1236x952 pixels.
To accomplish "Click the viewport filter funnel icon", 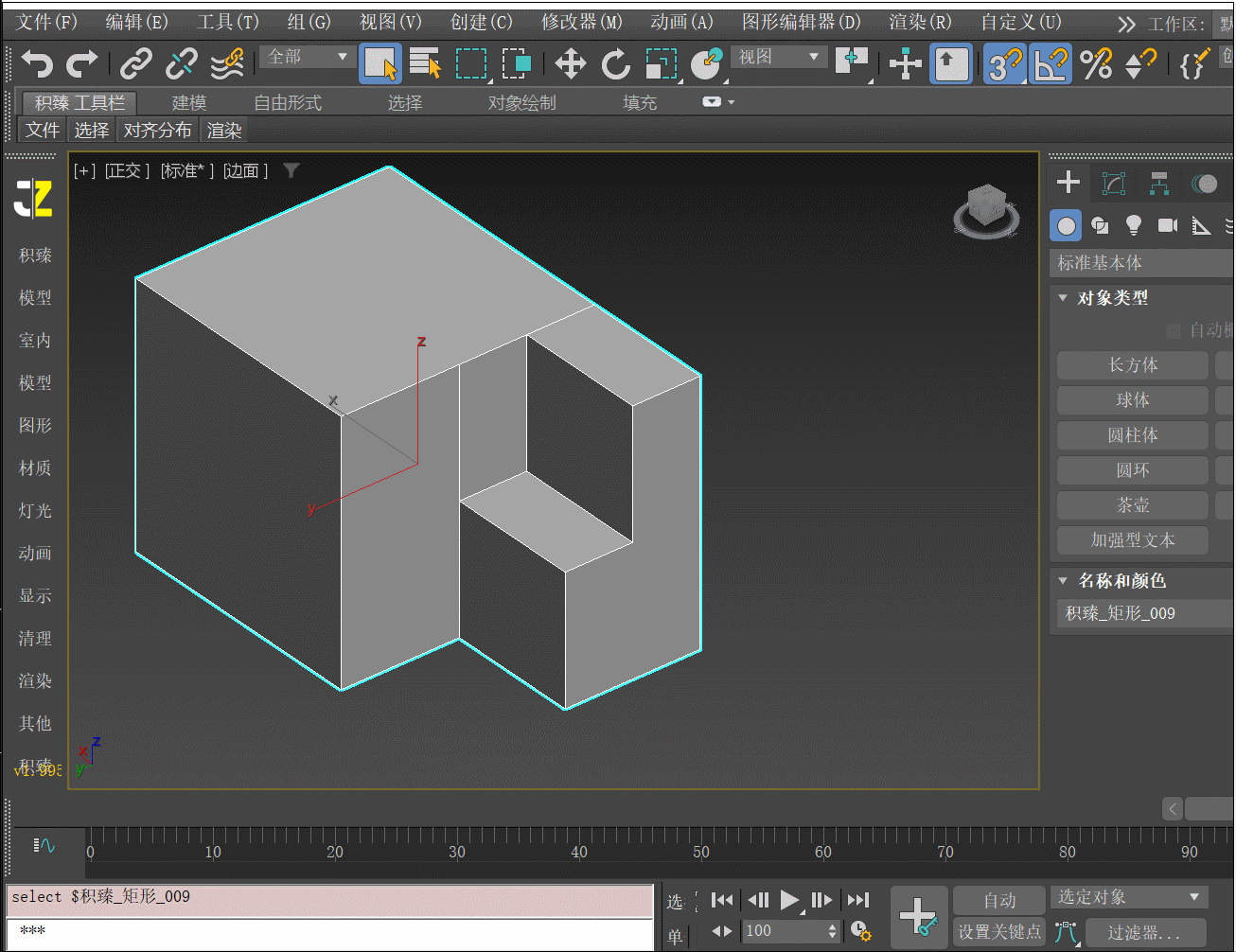I will coord(291,170).
